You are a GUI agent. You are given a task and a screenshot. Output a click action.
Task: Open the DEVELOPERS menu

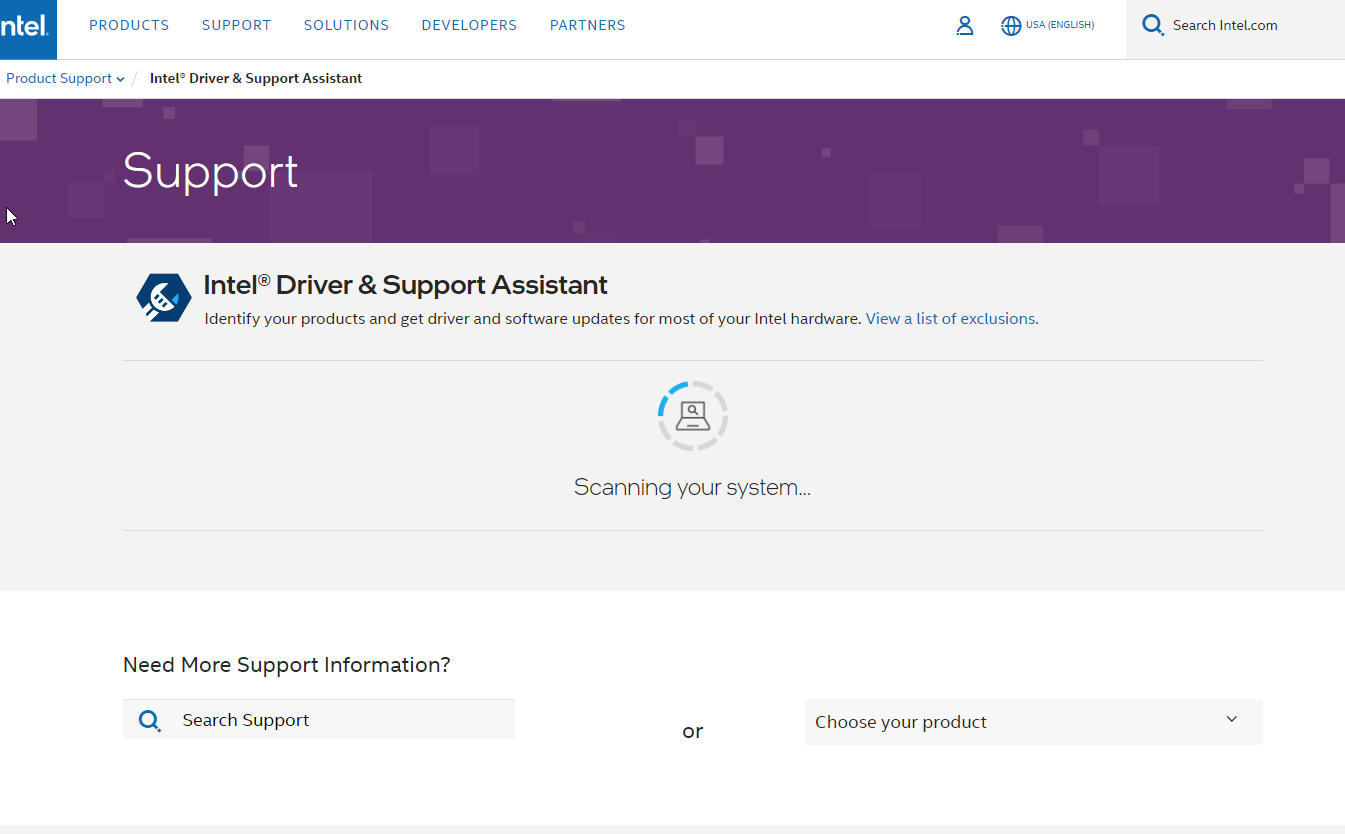(x=469, y=25)
